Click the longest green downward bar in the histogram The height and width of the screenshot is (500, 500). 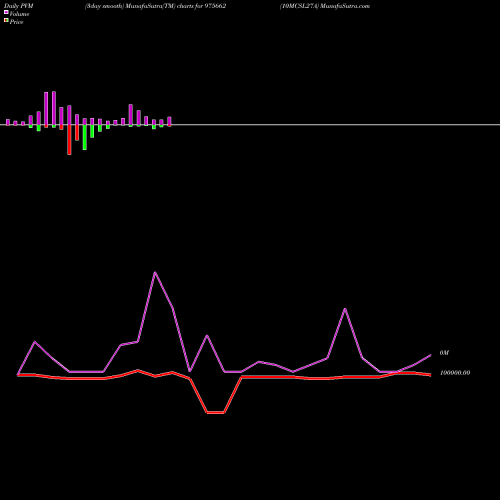tap(85, 137)
